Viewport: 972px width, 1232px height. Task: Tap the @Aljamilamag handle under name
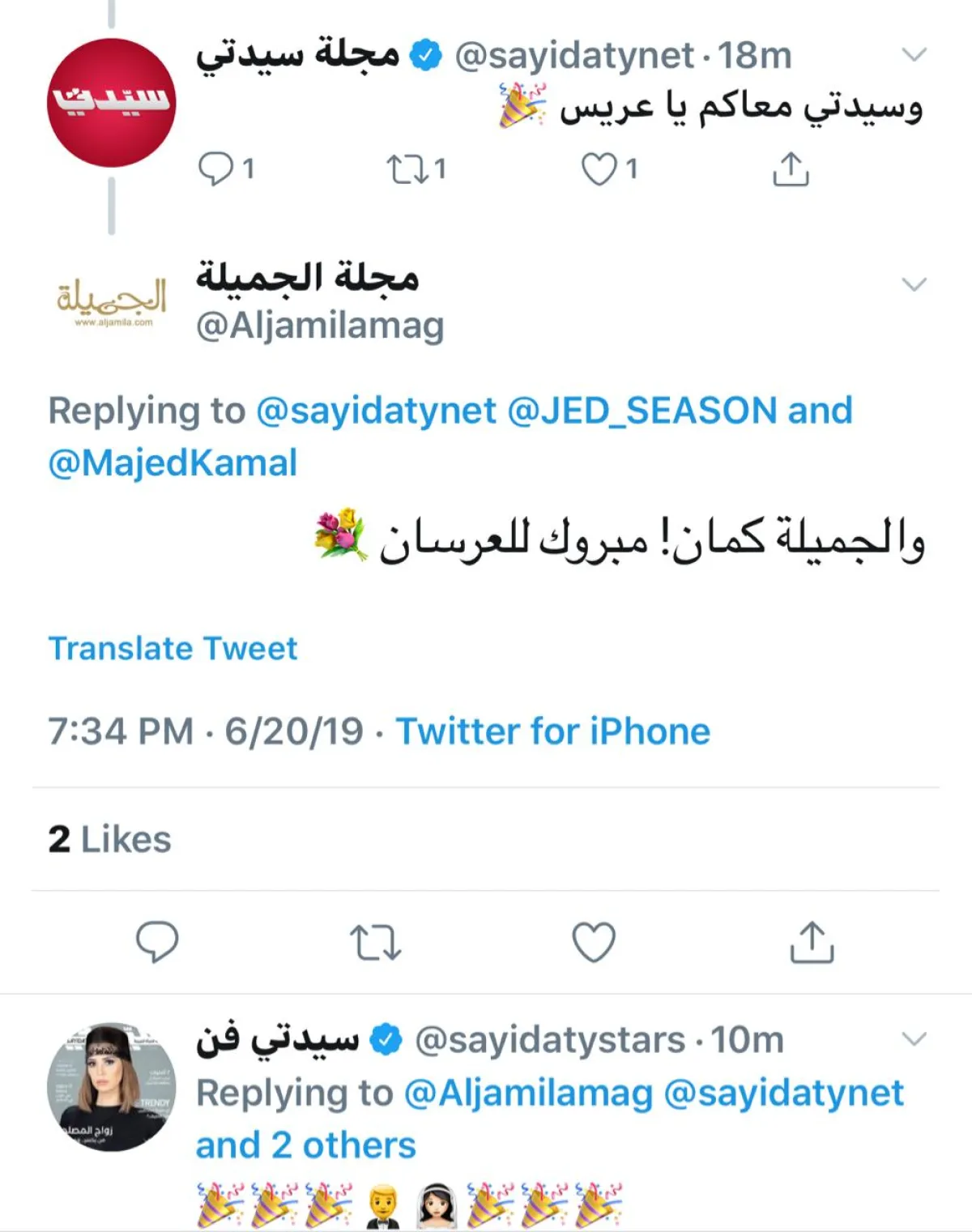[x=320, y=326]
